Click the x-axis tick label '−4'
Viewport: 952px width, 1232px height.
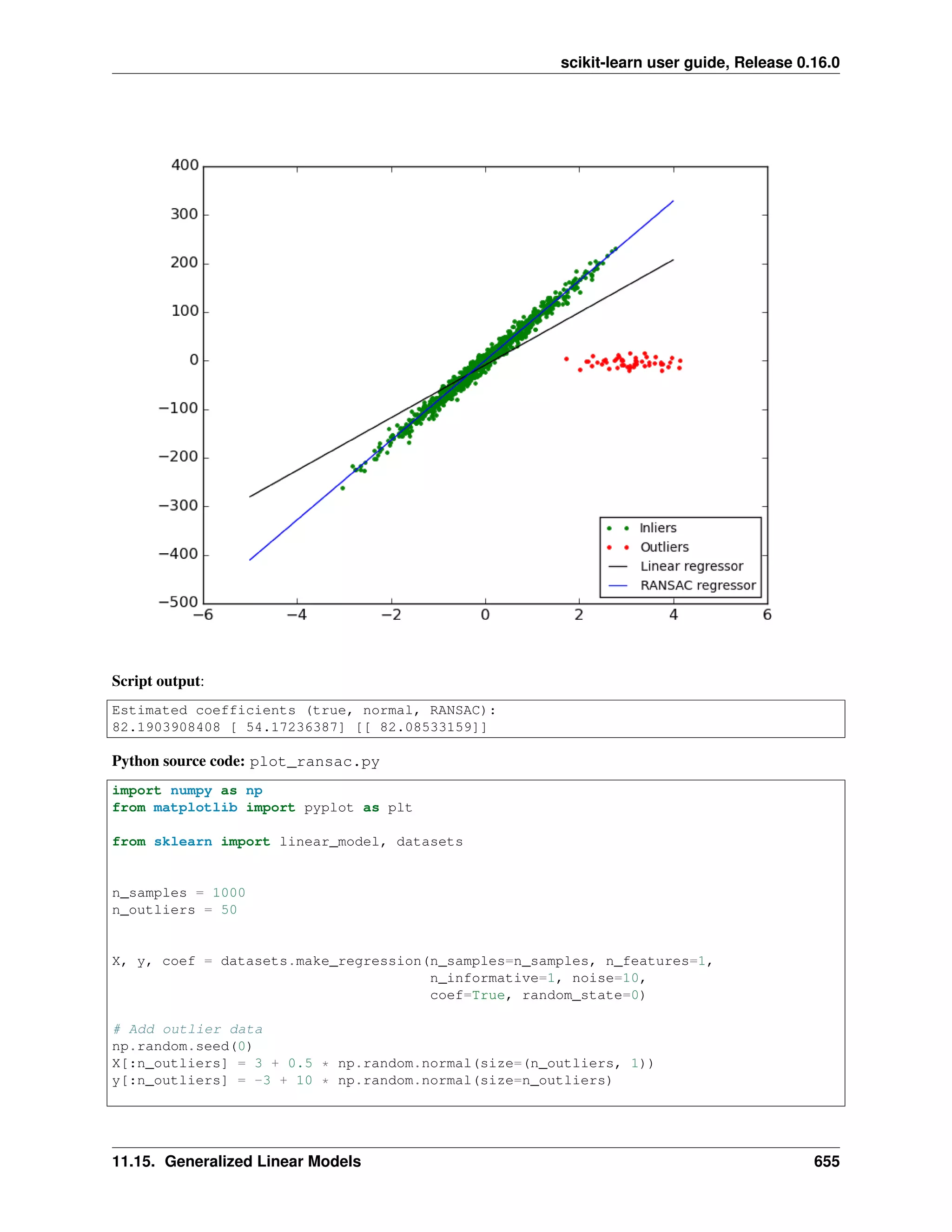(x=297, y=615)
